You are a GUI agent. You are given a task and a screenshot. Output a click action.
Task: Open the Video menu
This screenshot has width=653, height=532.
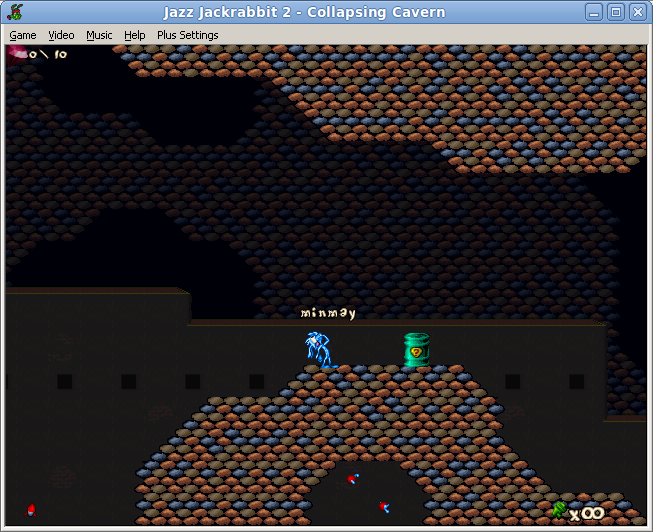[x=61, y=35]
